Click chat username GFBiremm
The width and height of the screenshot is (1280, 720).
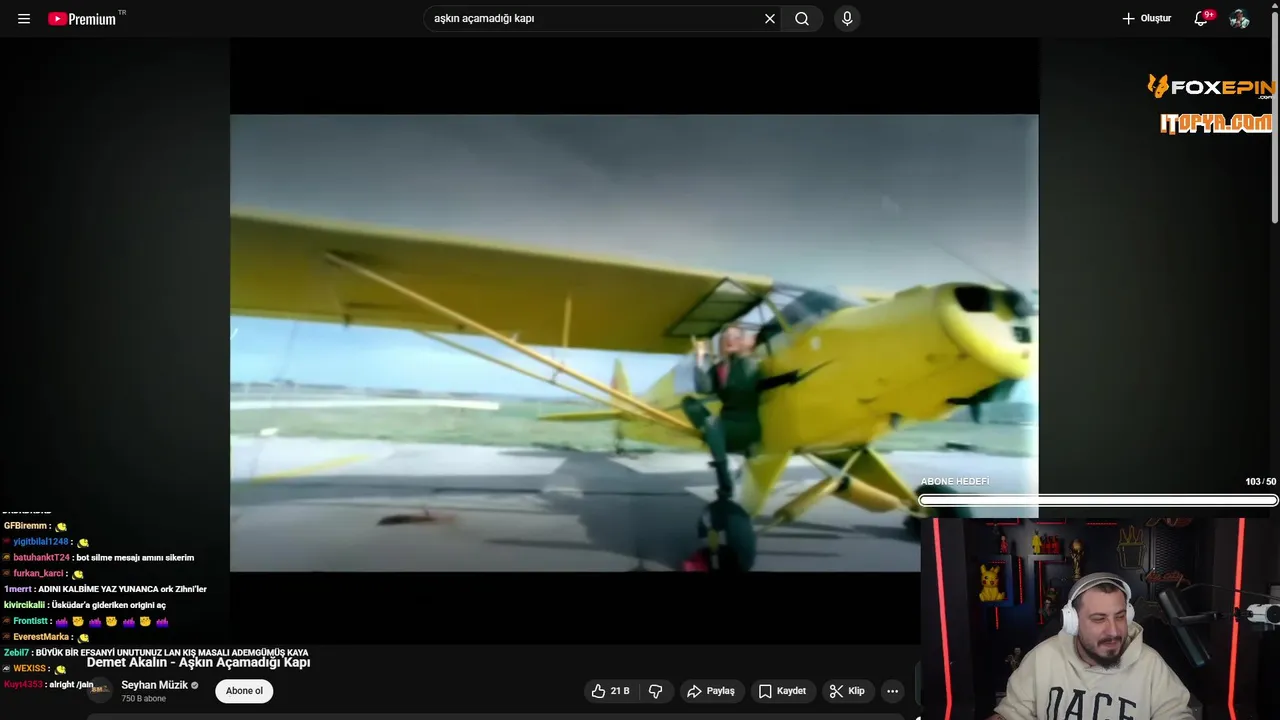tap(25, 526)
